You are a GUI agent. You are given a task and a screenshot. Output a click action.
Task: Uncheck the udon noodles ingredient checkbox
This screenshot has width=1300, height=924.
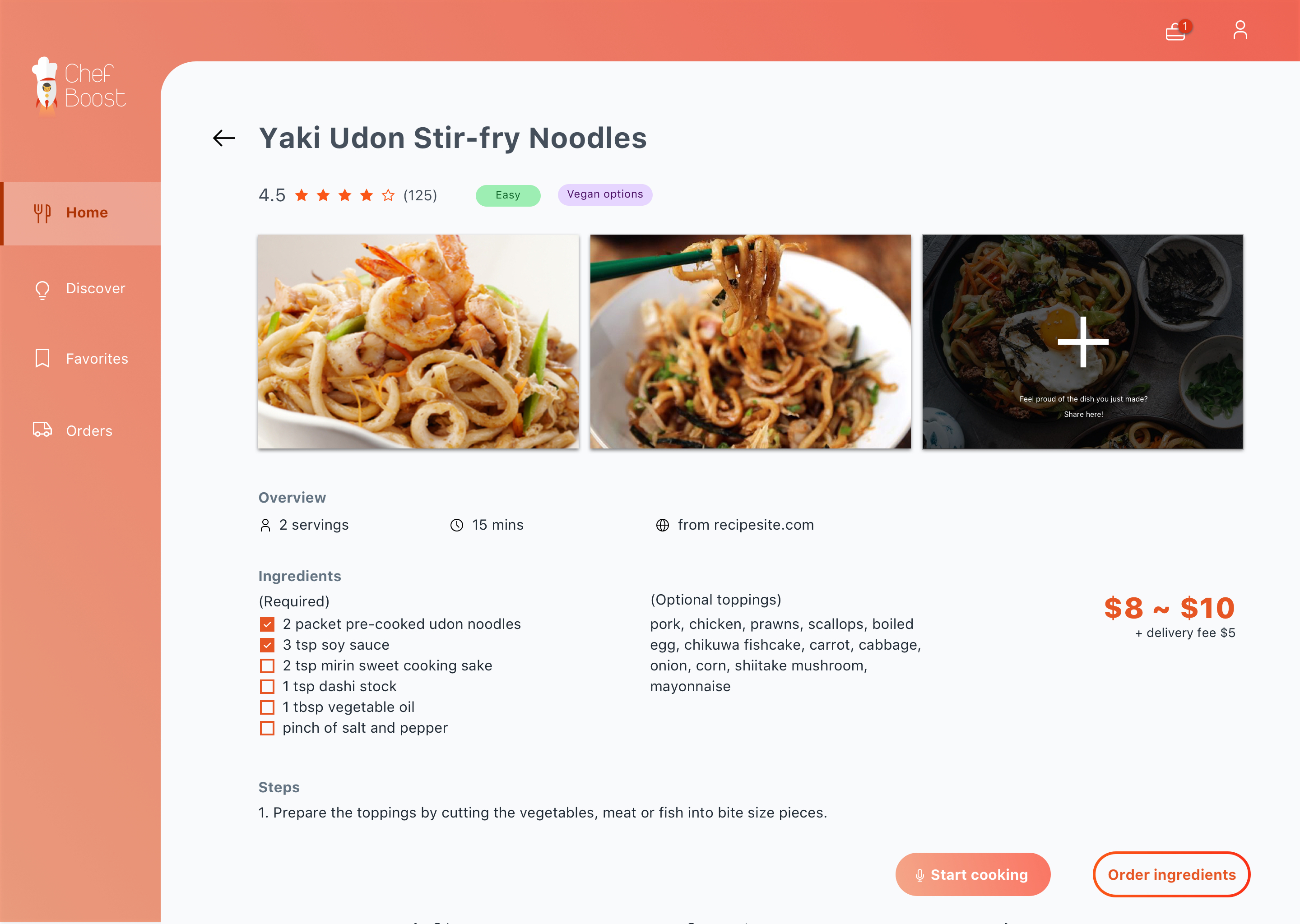point(267,624)
